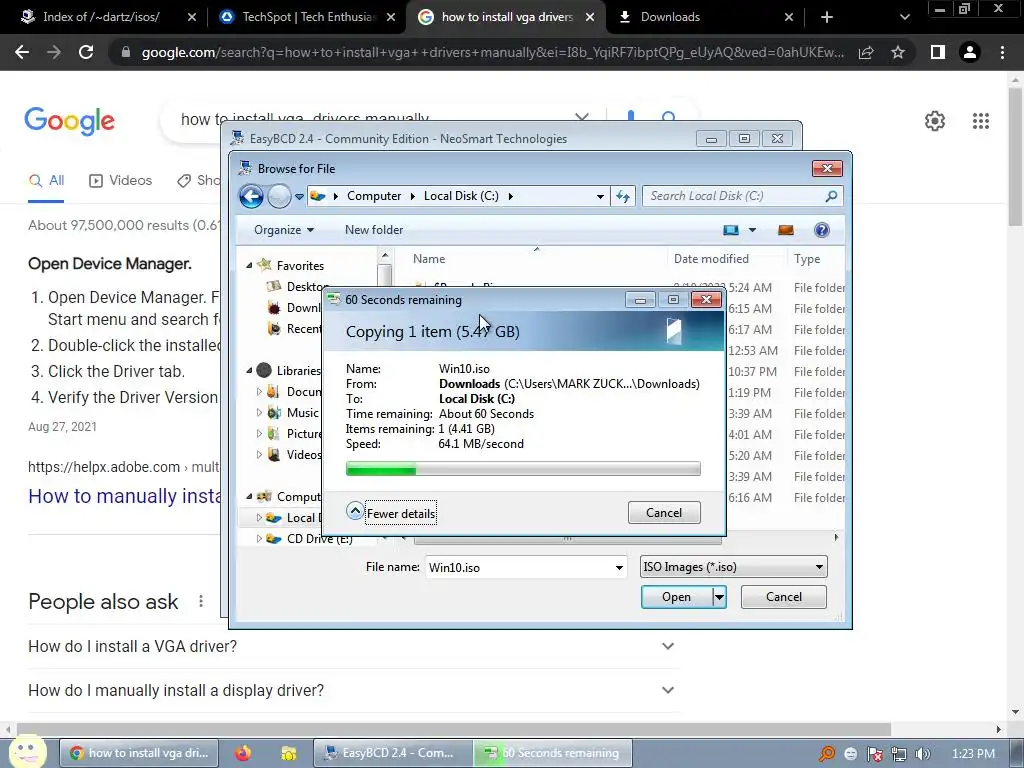
Task: Click the network tray icon
Action: [x=899, y=754]
